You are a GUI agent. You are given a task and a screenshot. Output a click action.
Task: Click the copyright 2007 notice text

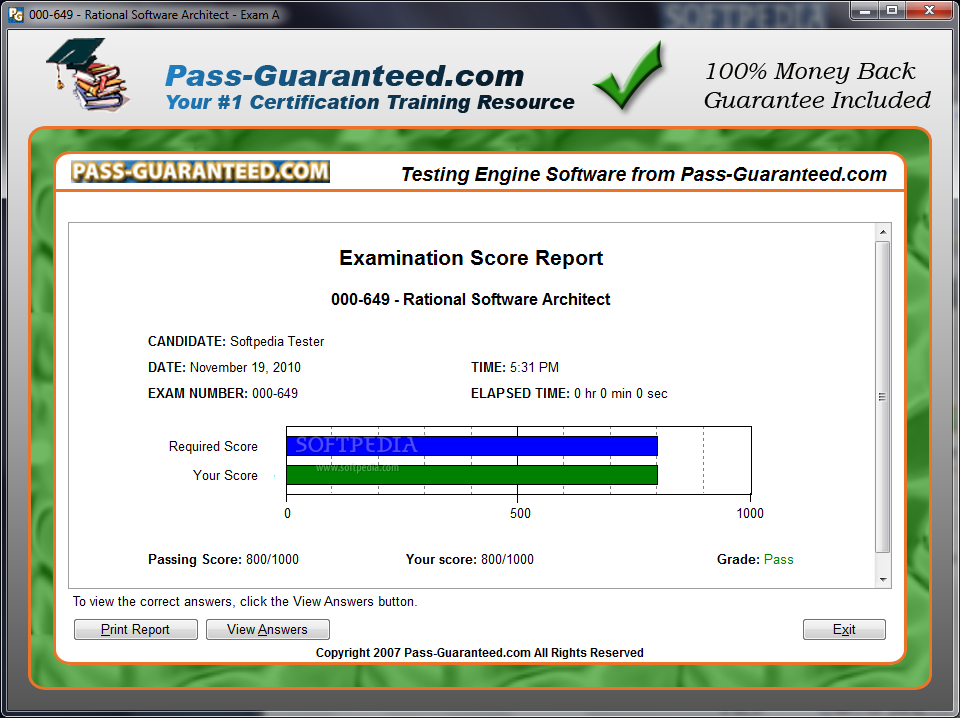(x=479, y=653)
